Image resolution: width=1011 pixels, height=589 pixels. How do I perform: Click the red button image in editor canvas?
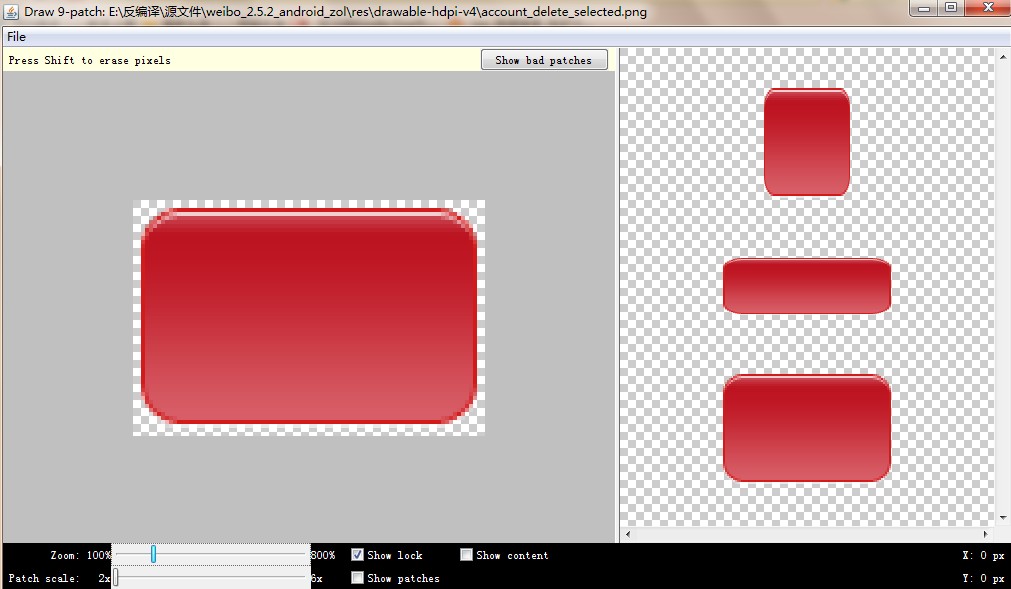(309, 316)
